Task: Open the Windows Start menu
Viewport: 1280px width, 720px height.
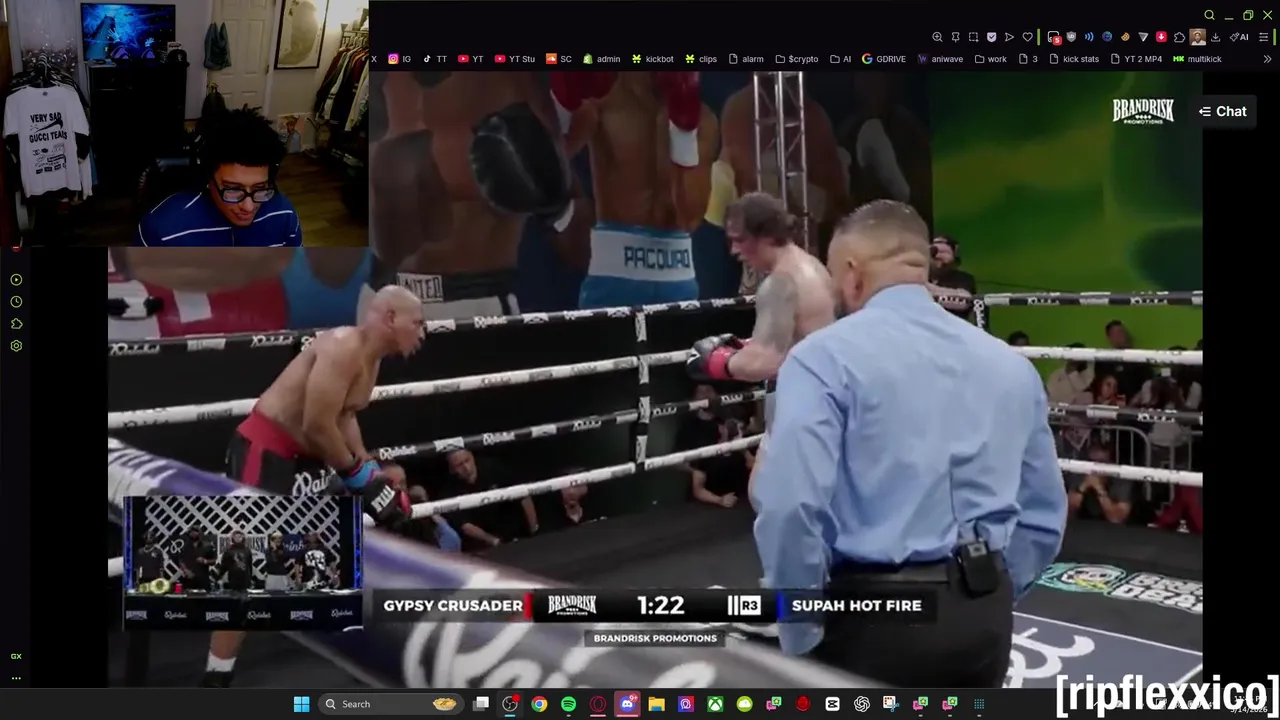Action: (301, 704)
